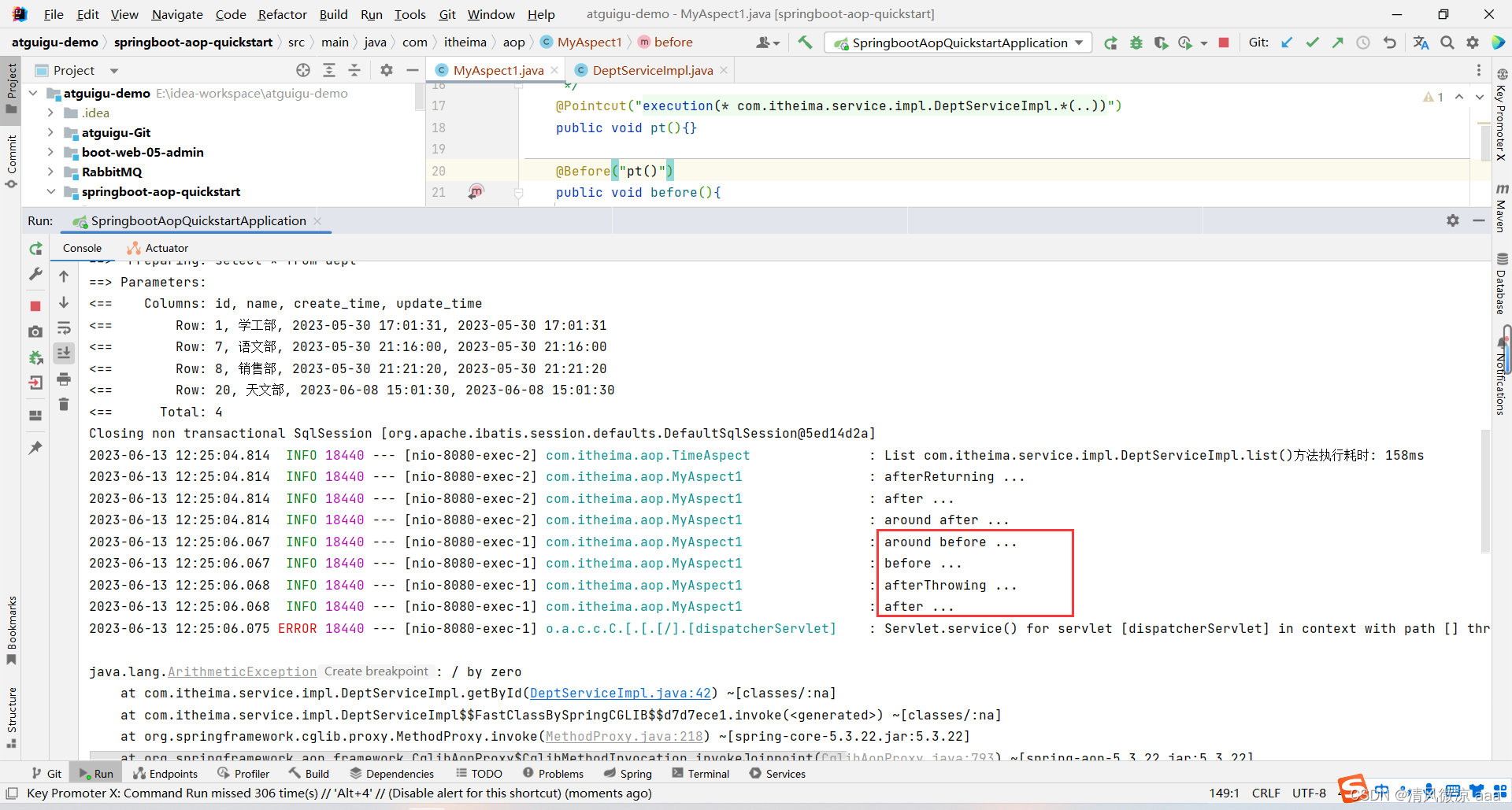Screen dimensions: 1512x810
Task: Collapse all icon in Project panel
Action: point(354,70)
